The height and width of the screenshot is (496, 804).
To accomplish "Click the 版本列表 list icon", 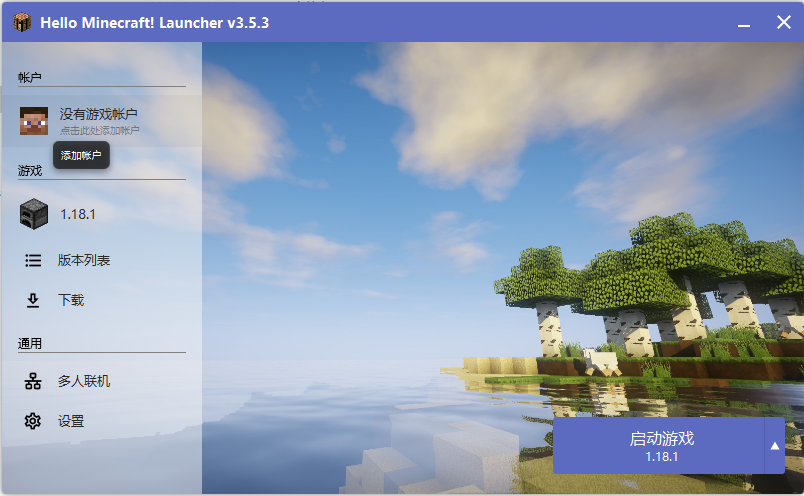I will click(x=33, y=260).
